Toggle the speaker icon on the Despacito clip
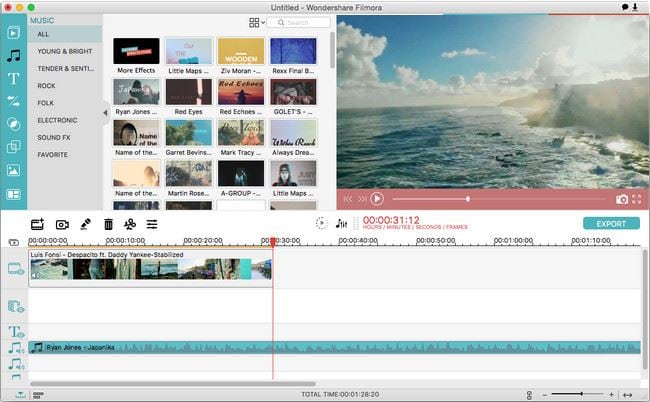The width and height of the screenshot is (650, 402). click(x=35, y=275)
